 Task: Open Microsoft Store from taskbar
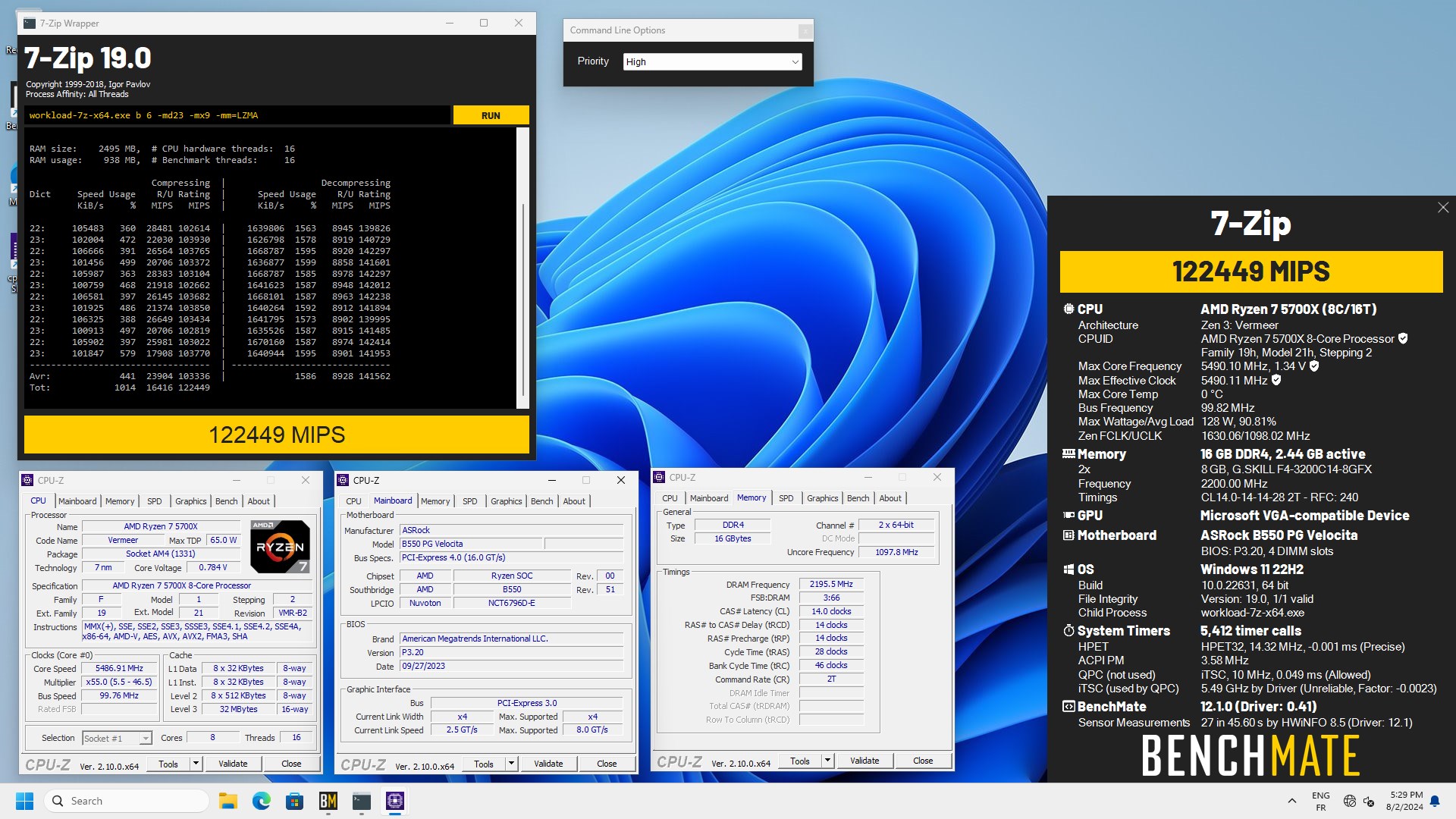point(295,801)
